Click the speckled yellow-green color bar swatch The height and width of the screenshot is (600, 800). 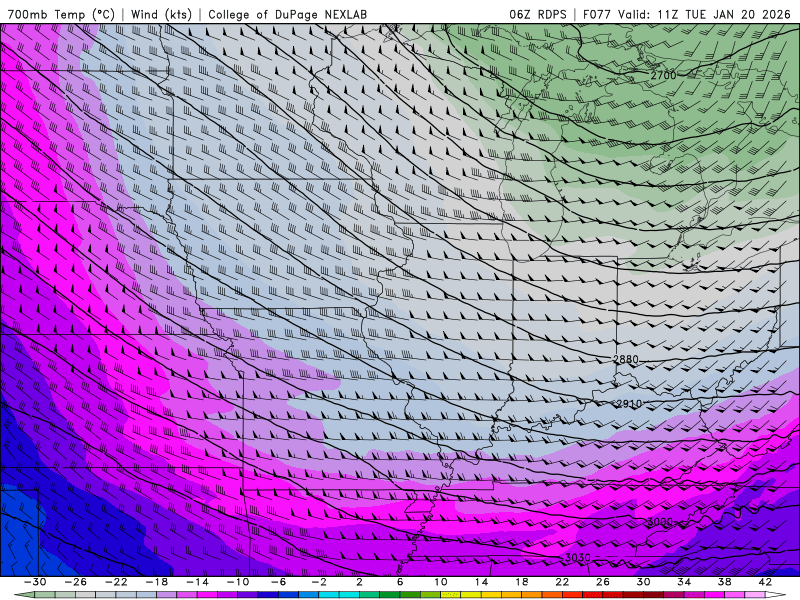(451, 595)
